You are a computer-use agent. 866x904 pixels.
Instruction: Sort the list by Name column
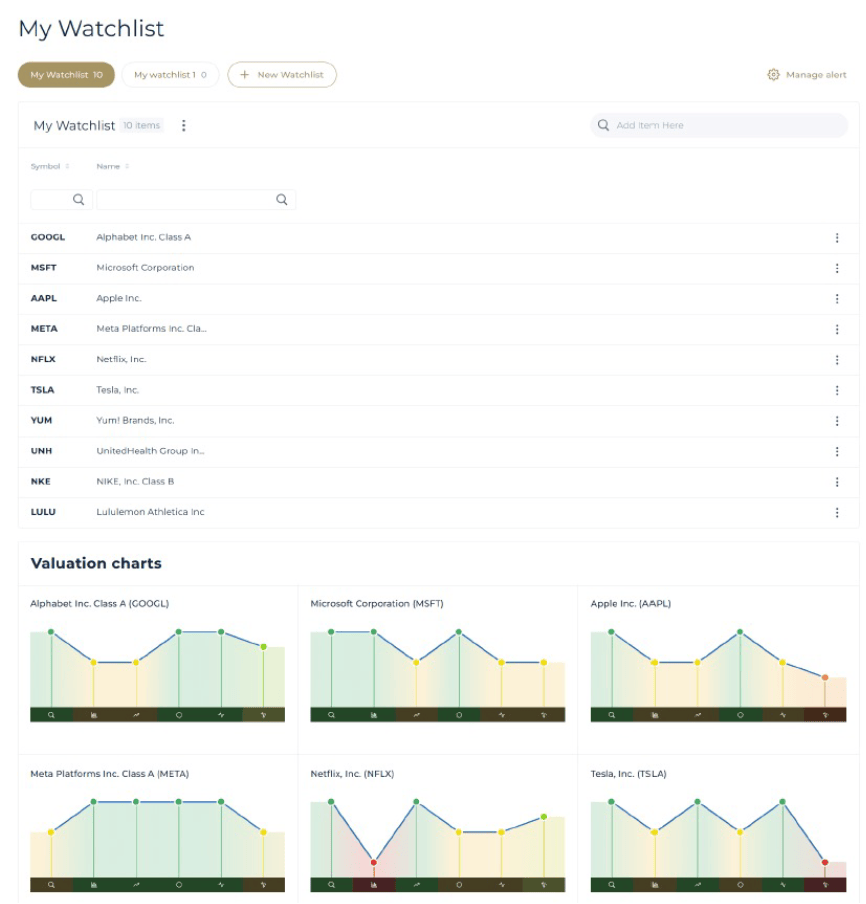112,166
